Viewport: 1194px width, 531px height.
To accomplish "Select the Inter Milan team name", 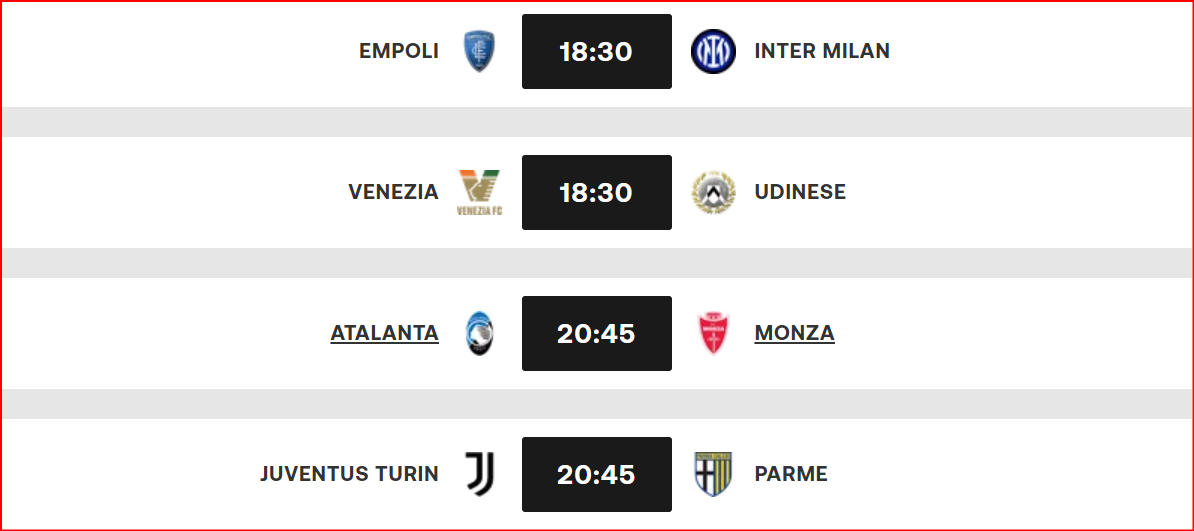I will pos(822,51).
